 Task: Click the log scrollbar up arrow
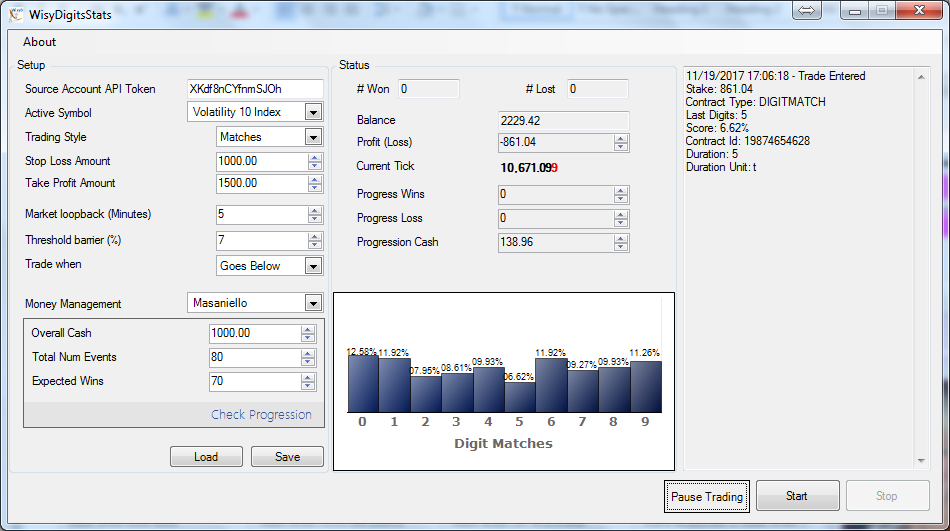[x=921, y=77]
